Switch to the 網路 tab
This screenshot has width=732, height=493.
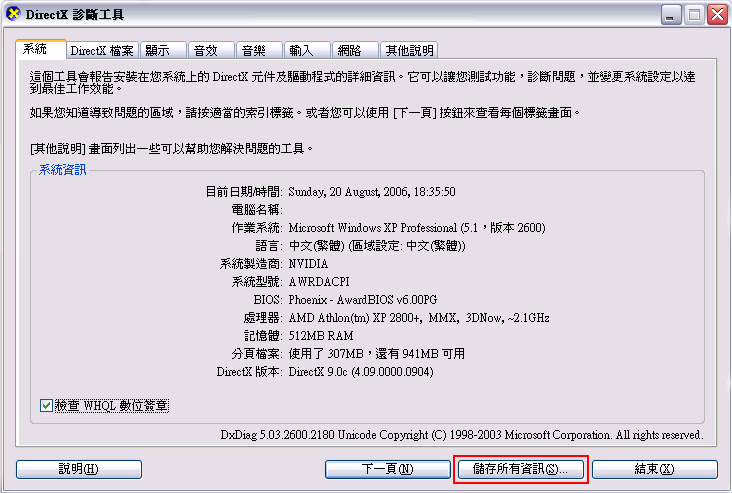(355, 50)
